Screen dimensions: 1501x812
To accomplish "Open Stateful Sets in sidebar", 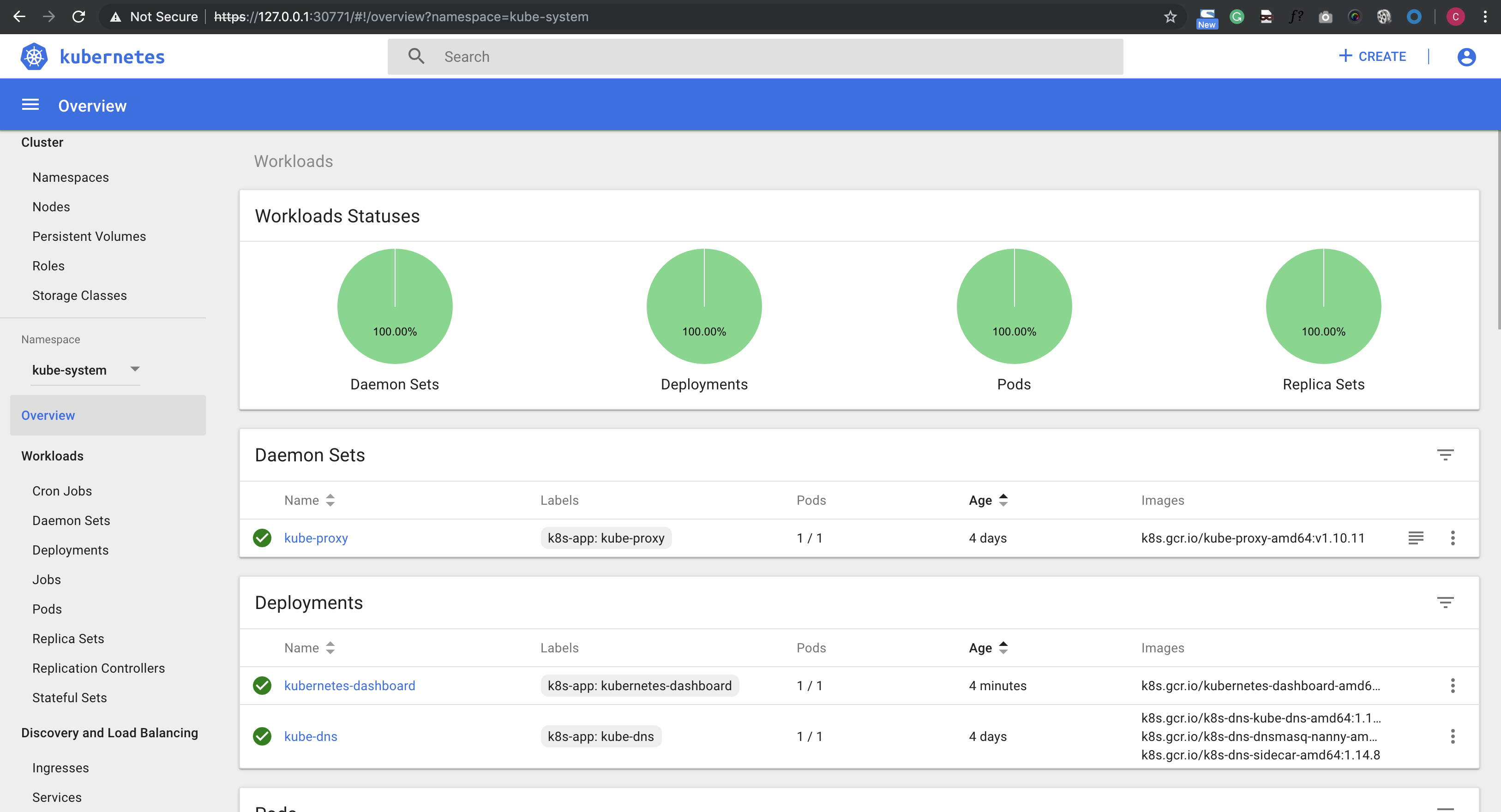I will coord(70,698).
